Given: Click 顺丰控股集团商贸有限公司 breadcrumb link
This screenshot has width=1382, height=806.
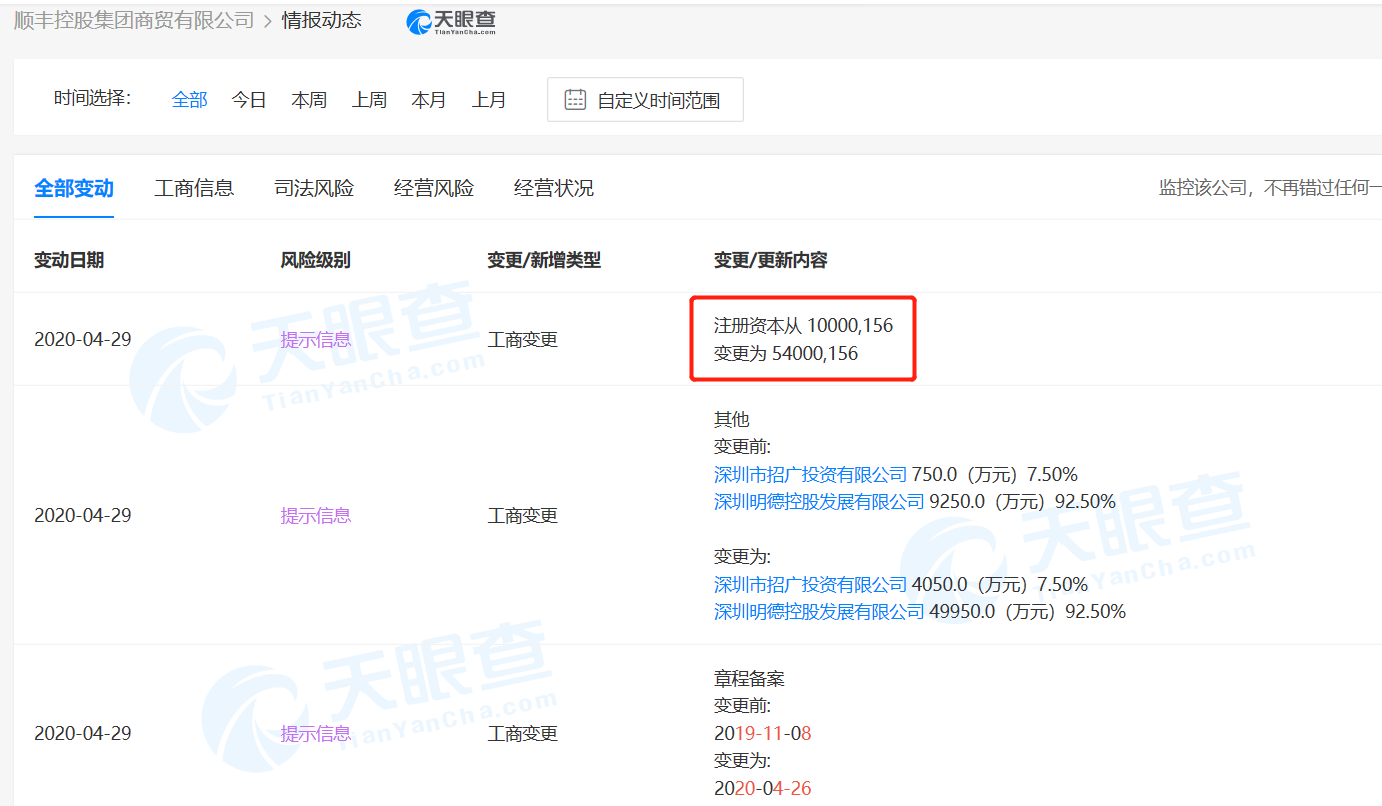Looking at the screenshot, I should (134, 21).
